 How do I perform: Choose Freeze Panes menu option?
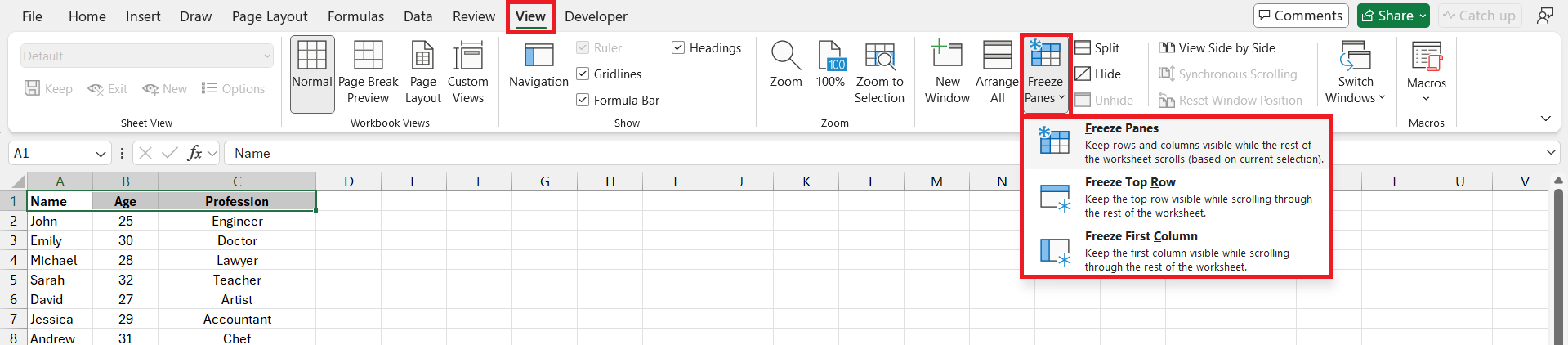pyautogui.click(x=1177, y=143)
